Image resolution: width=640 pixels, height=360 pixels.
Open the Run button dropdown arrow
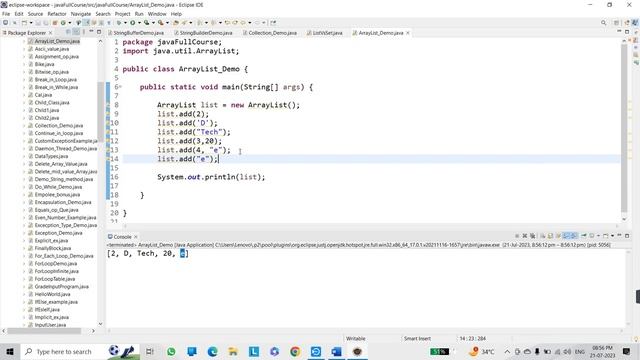pyautogui.click(x=139, y=23)
